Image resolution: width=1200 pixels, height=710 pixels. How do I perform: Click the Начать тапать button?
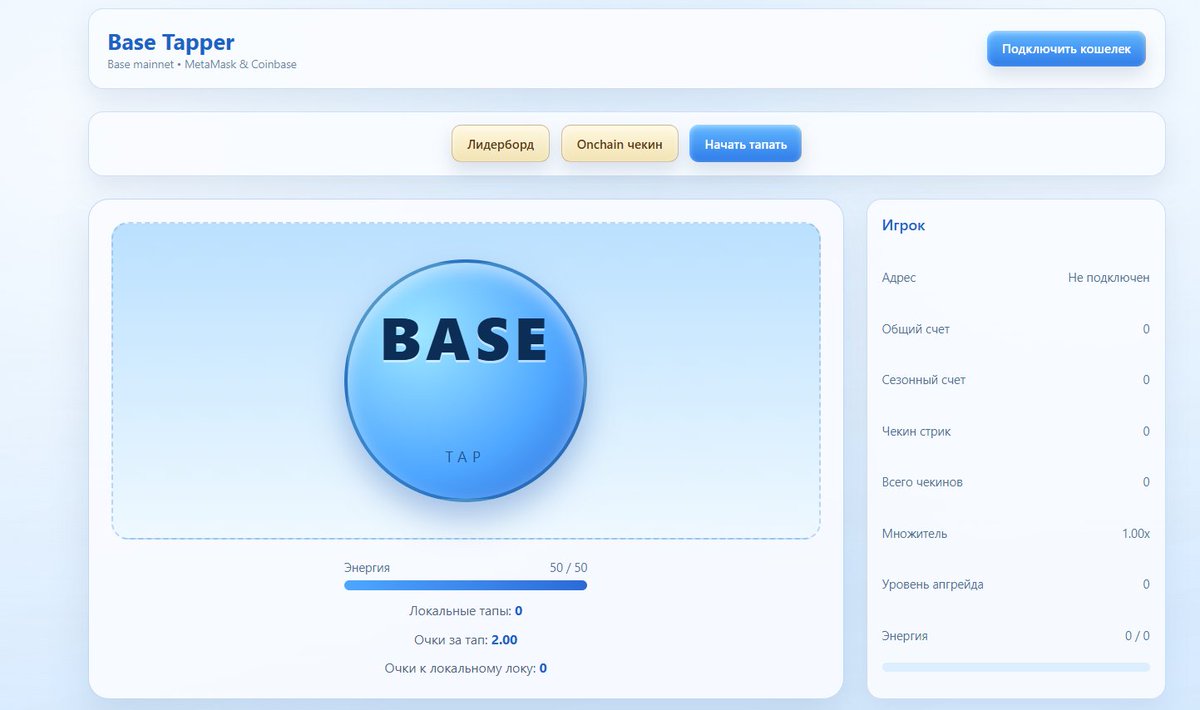pyautogui.click(x=745, y=144)
